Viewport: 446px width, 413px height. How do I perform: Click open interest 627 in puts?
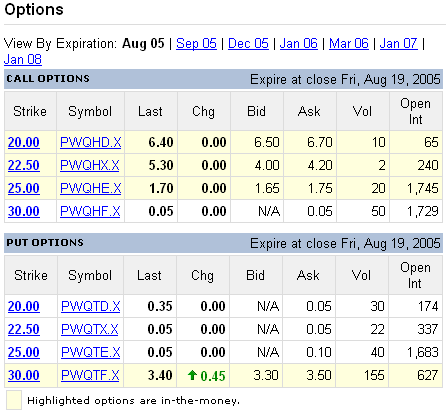[x=428, y=375]
